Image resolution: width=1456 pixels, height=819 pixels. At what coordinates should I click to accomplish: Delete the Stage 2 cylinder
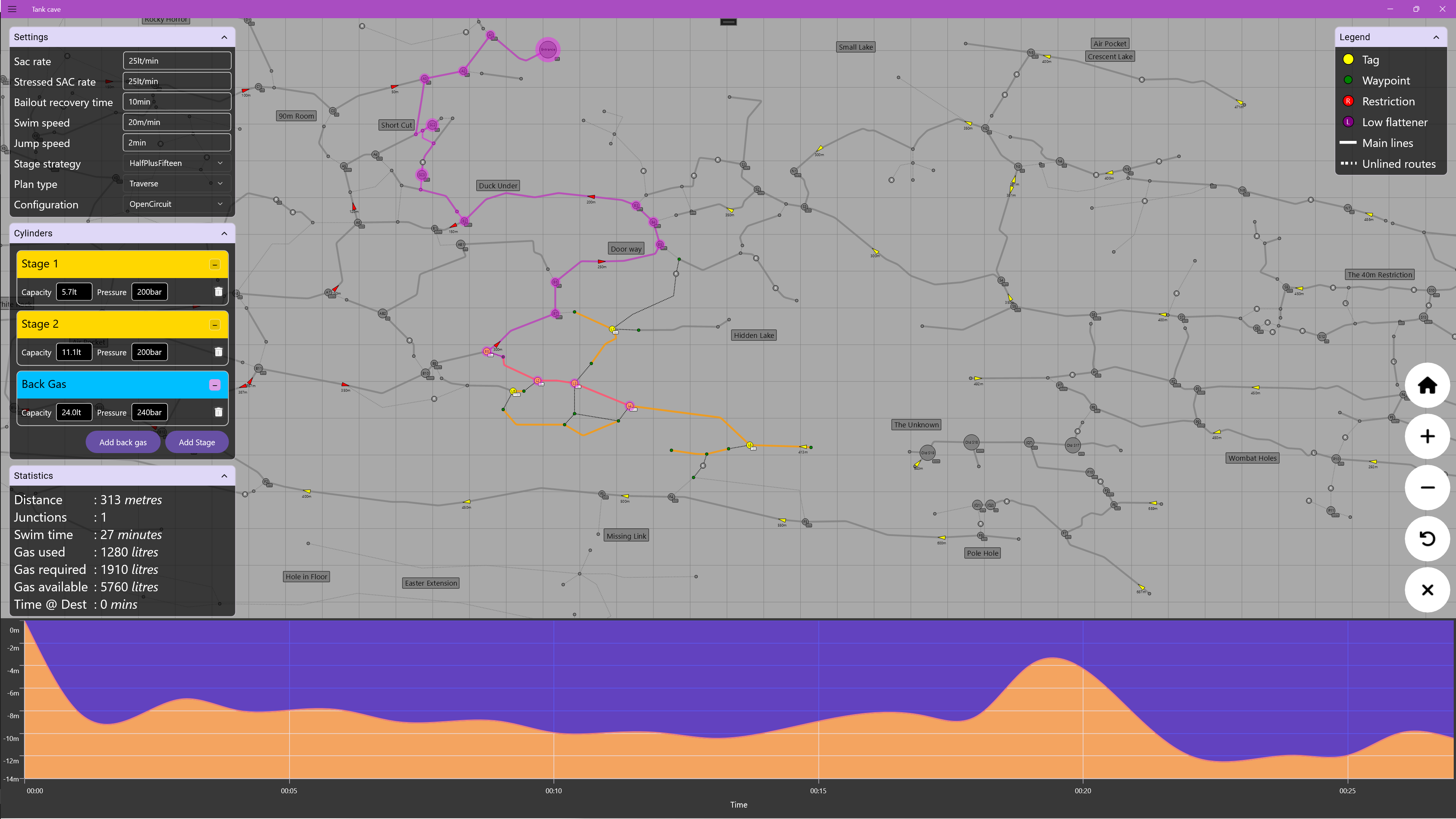tap(218, 352)
